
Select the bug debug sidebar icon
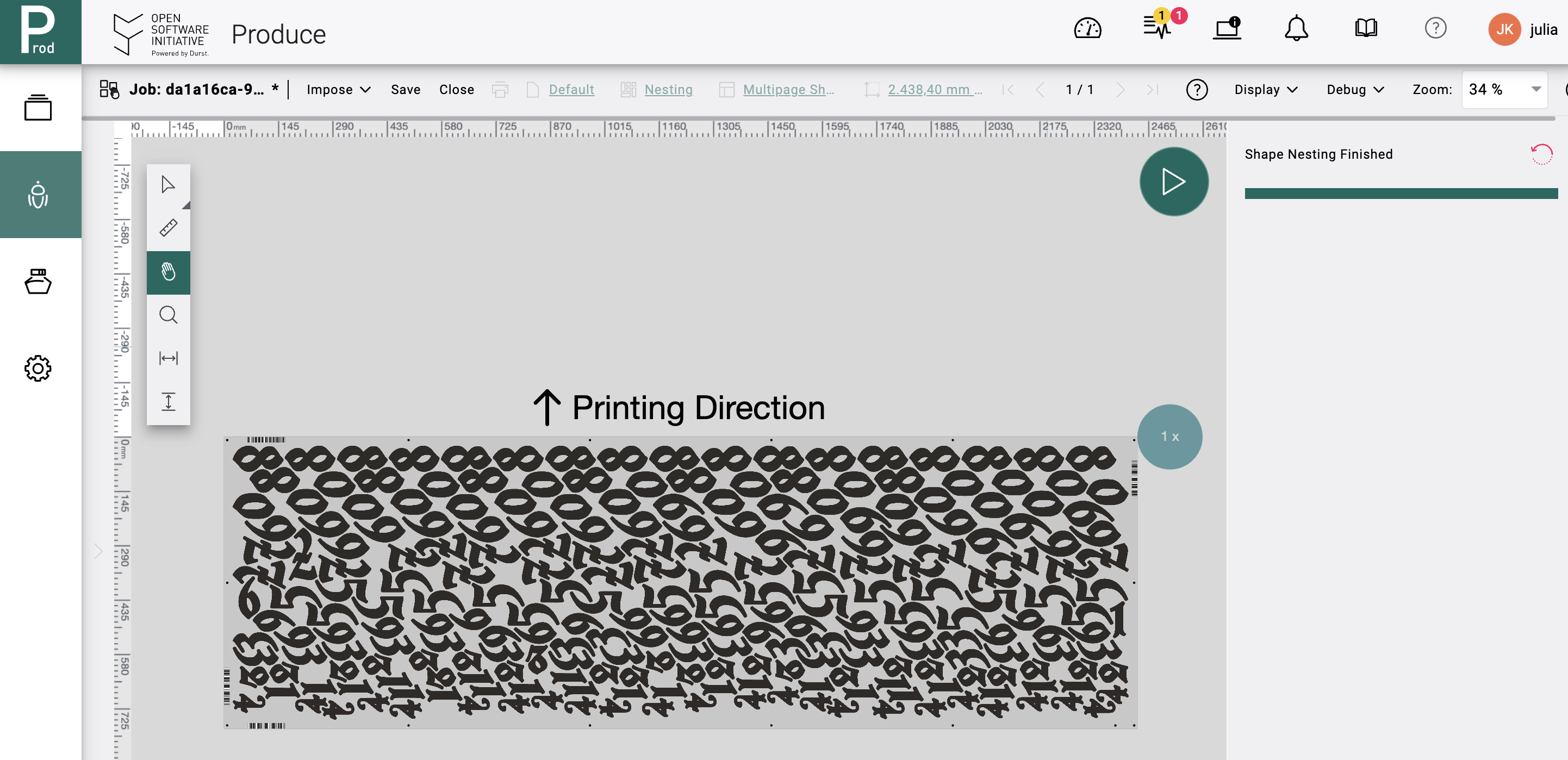pos(38,195)
